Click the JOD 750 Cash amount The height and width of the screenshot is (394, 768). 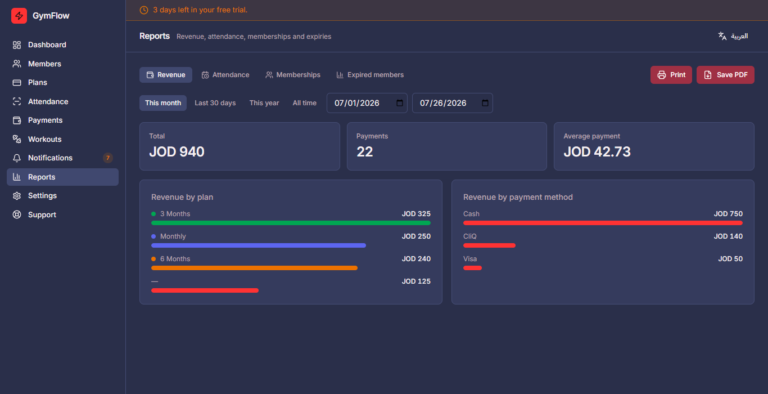728,214
